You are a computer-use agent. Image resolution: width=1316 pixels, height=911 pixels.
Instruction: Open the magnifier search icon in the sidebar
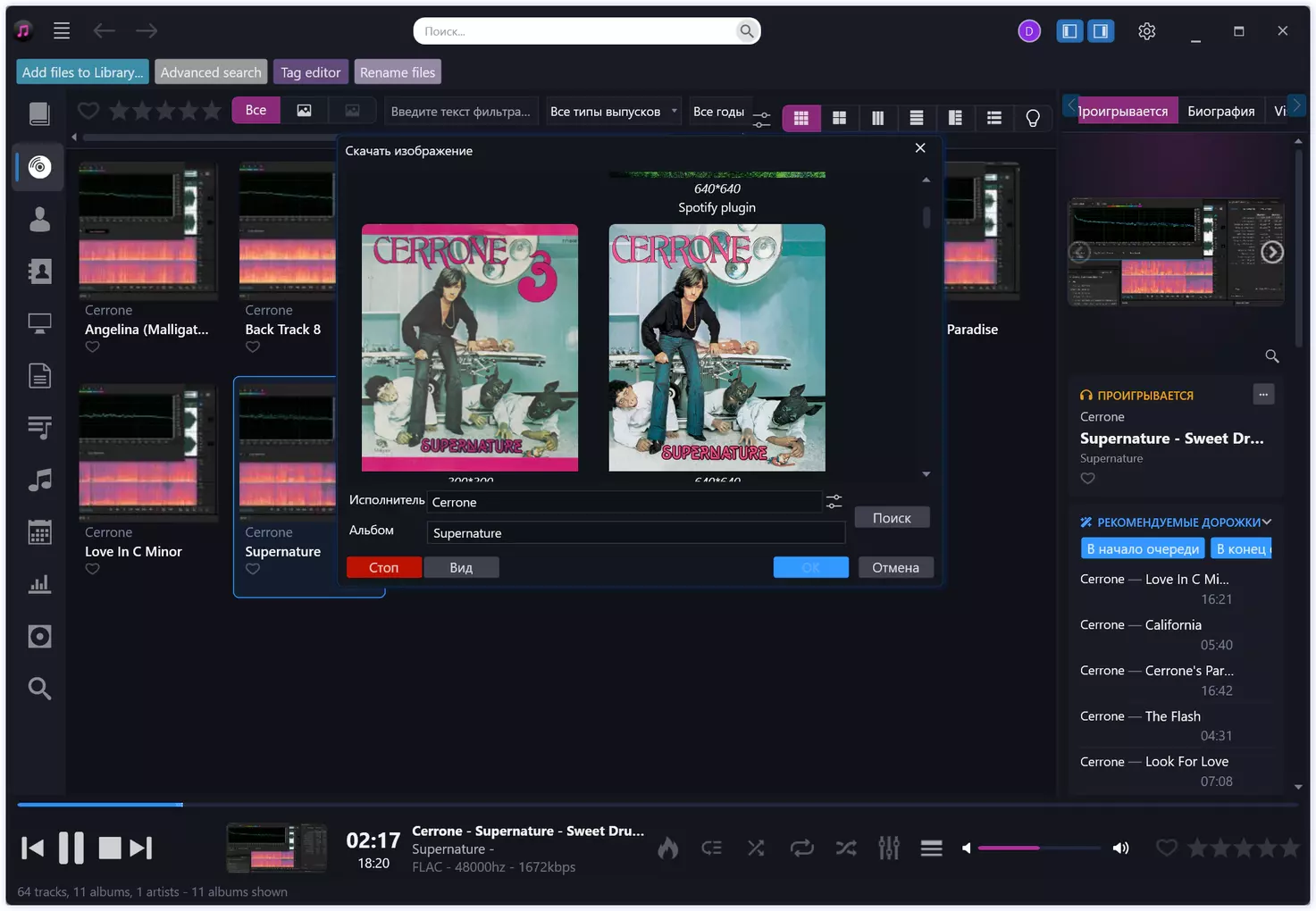pos(39,688)
